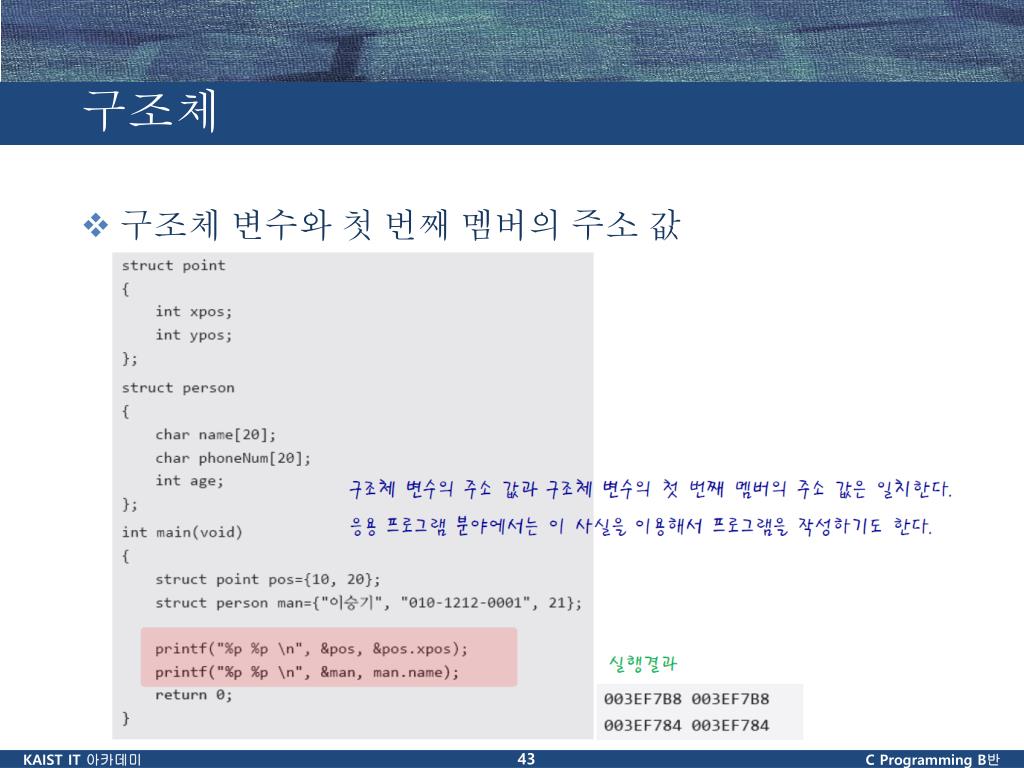The width and height of the screenshot is (1024, 768).
Task: Click the code line 'char phoneNum[20];'
Action: click(x=232, y=458)
